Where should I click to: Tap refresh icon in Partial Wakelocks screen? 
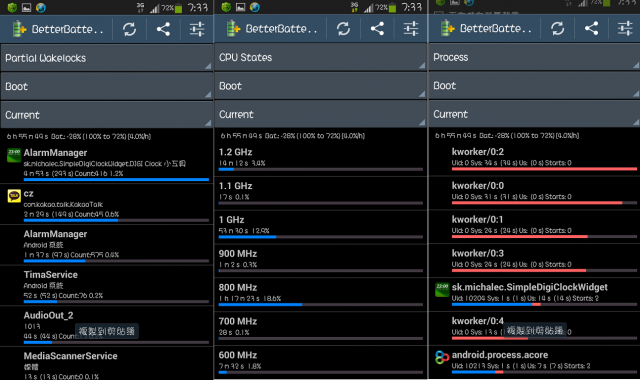click(x=129, y=29)
